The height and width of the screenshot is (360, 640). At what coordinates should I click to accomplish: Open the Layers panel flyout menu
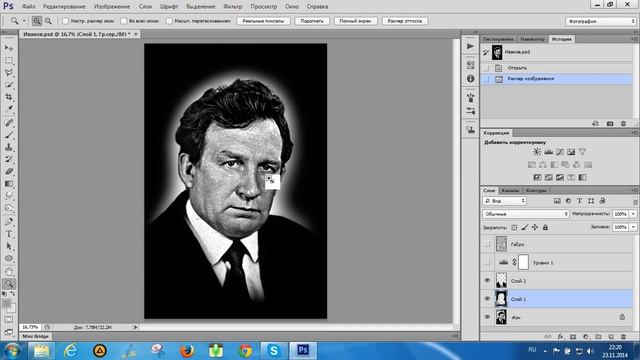tap(634, 191)
